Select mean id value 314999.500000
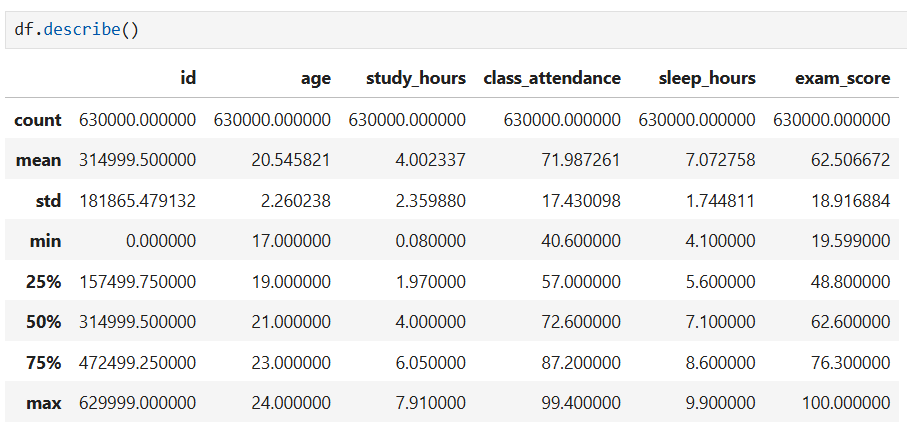Screen dimensions: 907x433 pos(138,160)
